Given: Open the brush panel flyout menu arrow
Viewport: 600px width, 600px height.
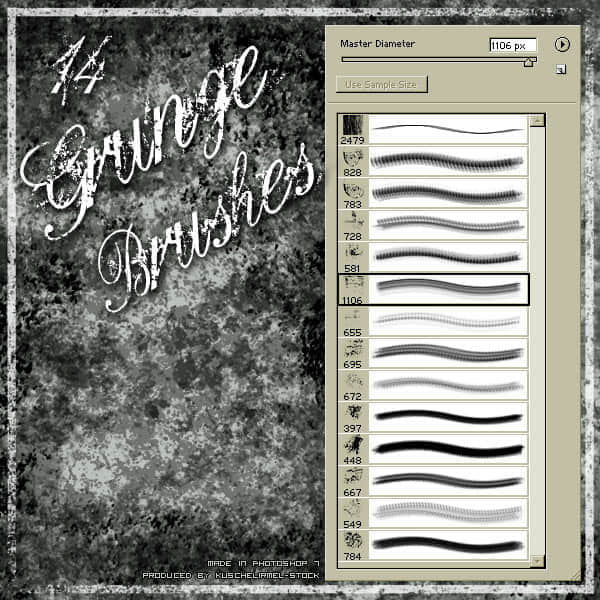Looking at the screenshot, I should pos(562,44).
